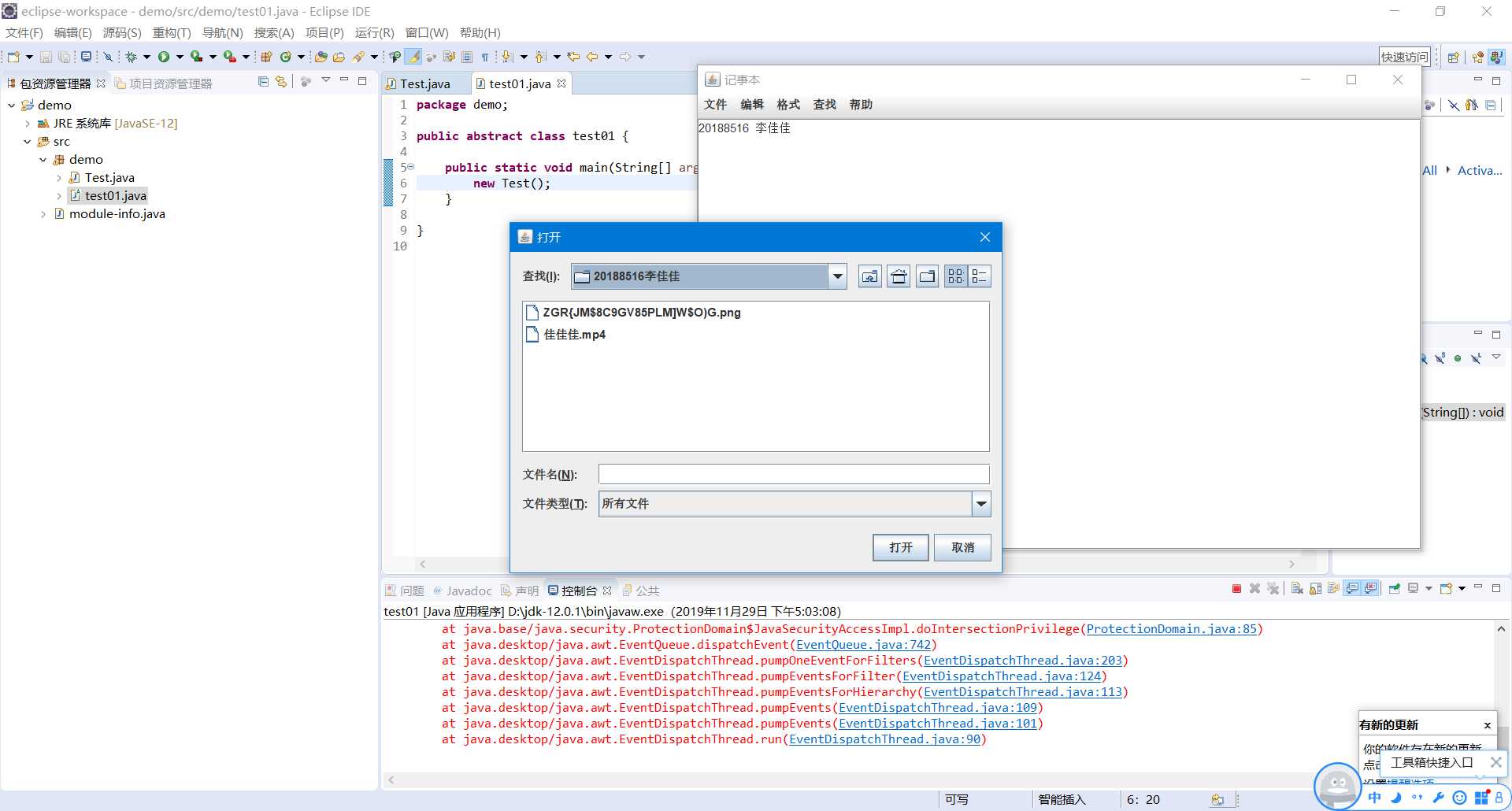
Task: Open the Debug button dropdown arrow
Action: pyautogui.click(x=146, y=57)
